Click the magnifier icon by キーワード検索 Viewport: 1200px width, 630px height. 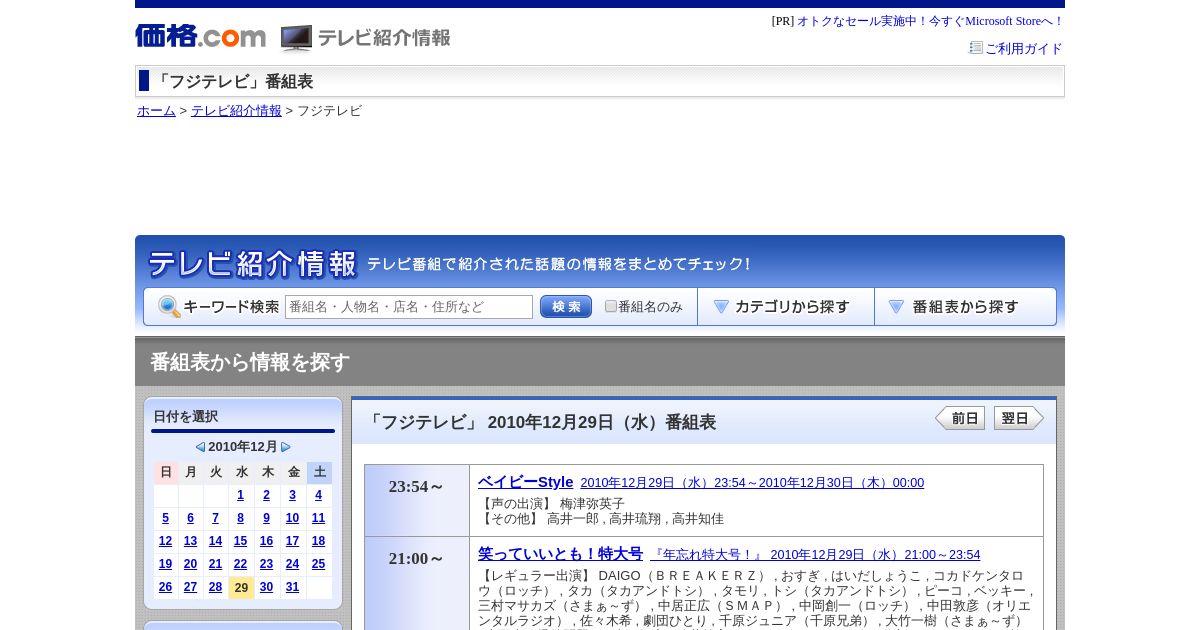(x=169, y=307)
